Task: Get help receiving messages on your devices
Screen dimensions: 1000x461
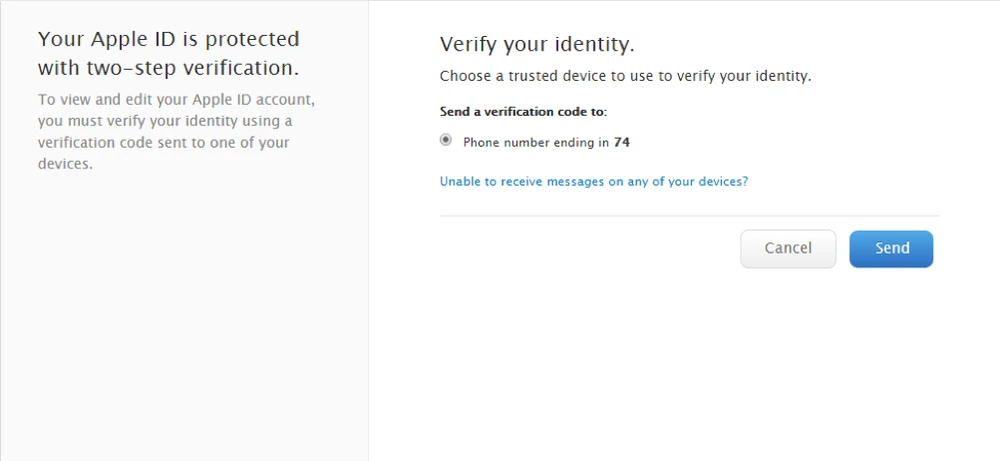Action: 594,182
